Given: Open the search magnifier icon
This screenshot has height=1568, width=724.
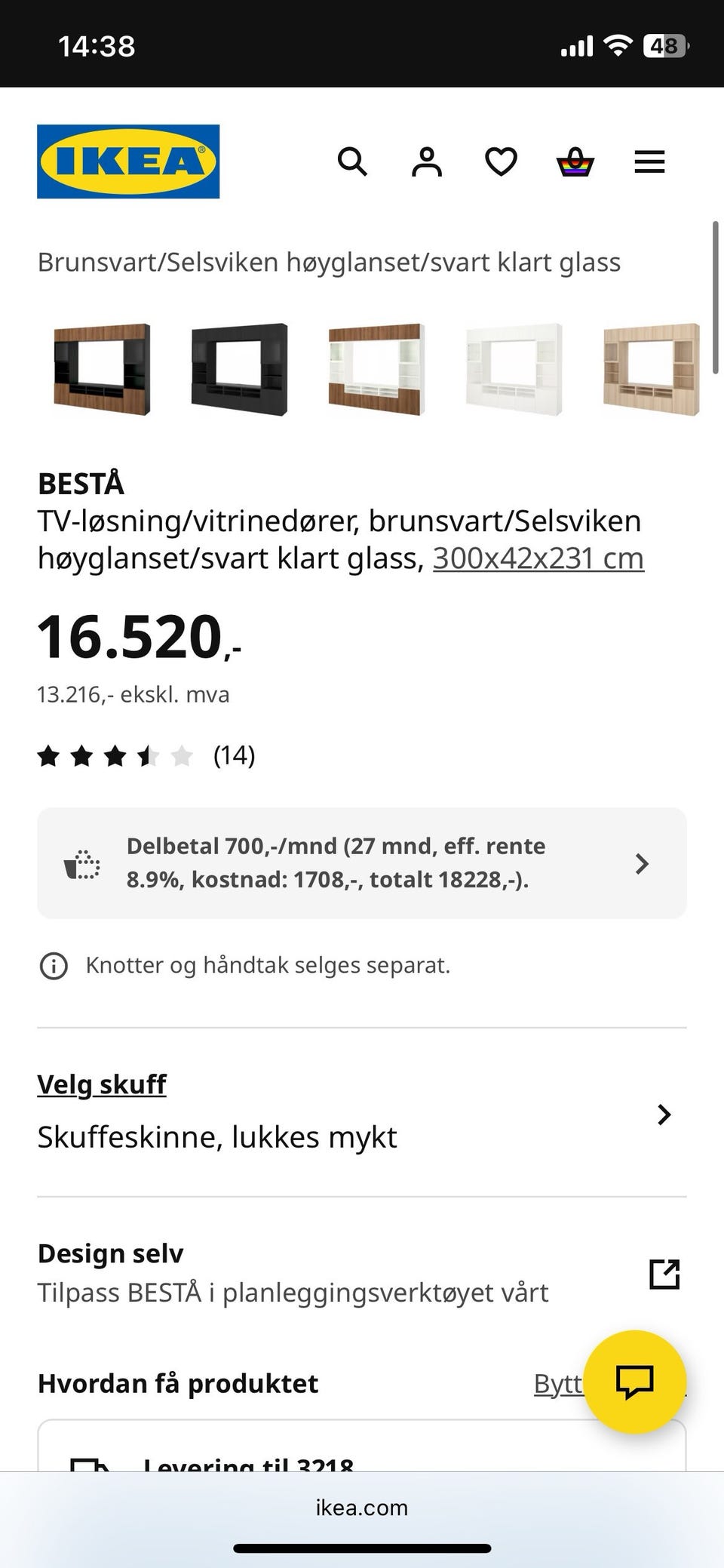Looking at the screenshot, I should 352,161.
